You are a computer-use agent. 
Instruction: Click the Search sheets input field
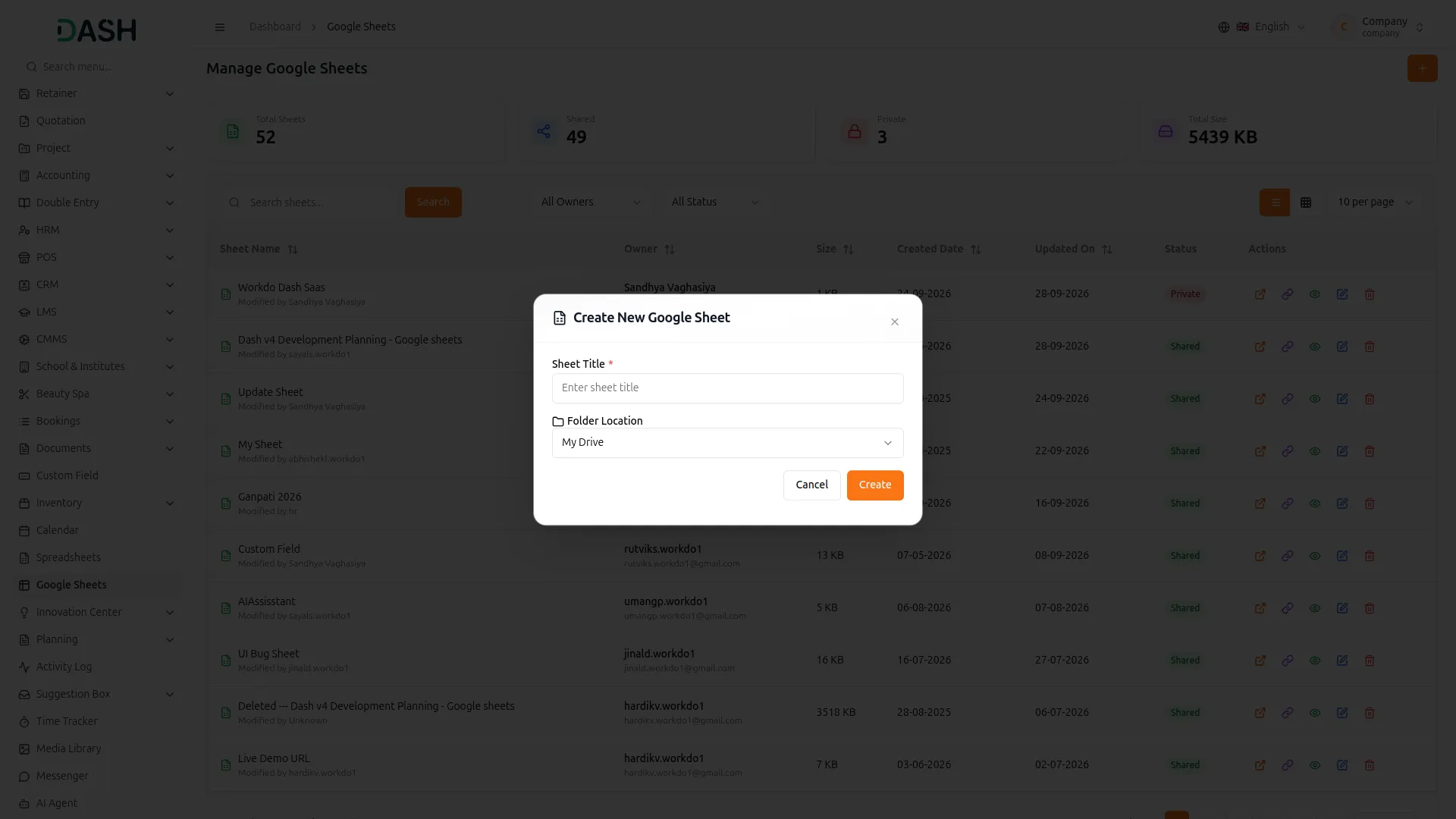click(x=311, y=202)
